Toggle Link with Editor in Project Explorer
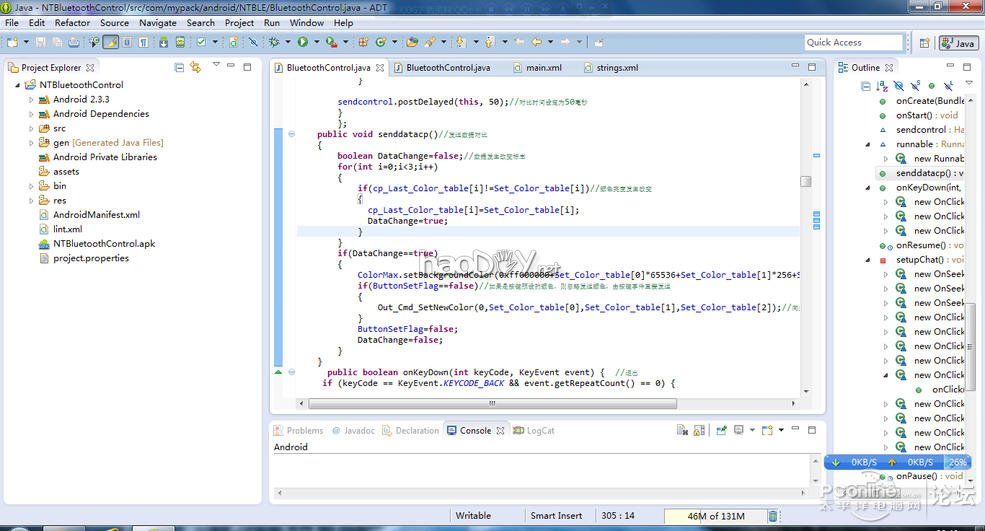This screenshot has width=985, height=531. point(196,68)
